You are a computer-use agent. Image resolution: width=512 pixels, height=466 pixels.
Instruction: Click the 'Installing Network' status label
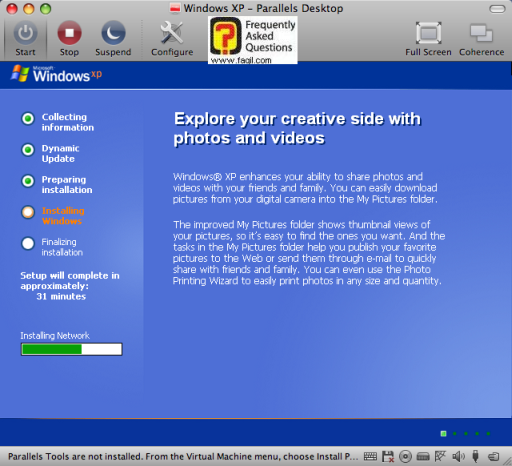point(55,336)
